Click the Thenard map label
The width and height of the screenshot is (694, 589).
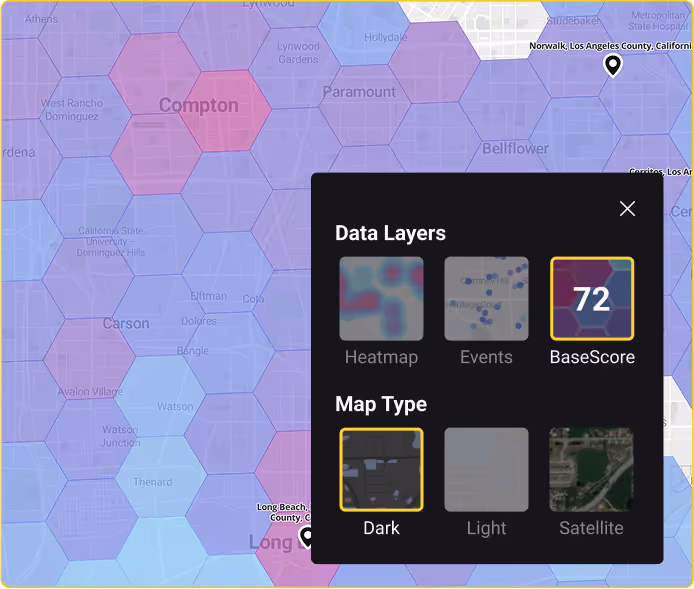[153, 482]
